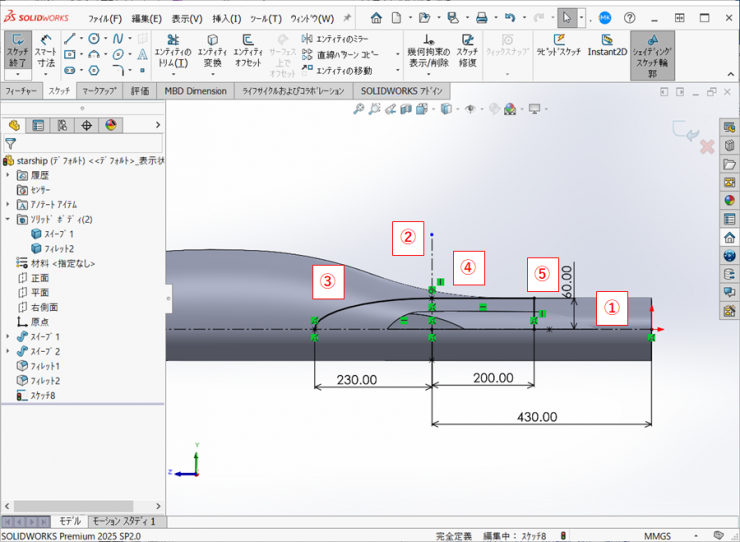Click the DisplayManager color-ball tab icon

point(111,125)
